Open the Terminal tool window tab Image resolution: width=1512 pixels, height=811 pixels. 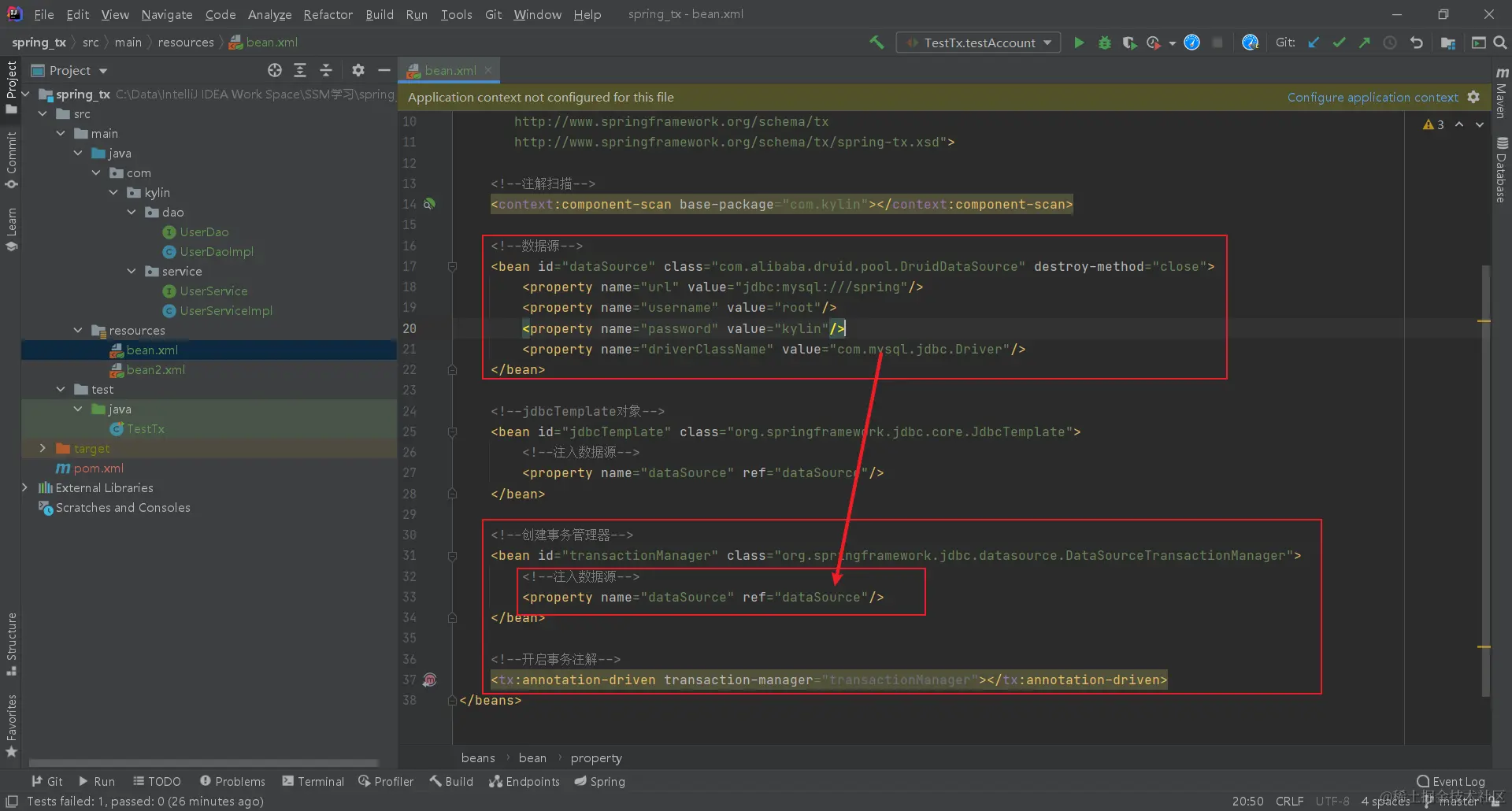313,781
